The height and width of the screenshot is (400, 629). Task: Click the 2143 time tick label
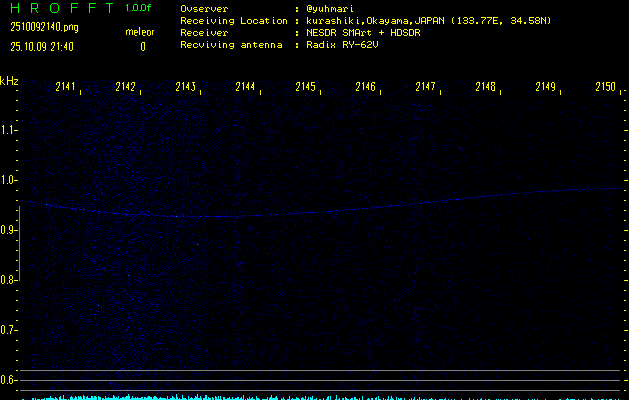pos(186,88)
